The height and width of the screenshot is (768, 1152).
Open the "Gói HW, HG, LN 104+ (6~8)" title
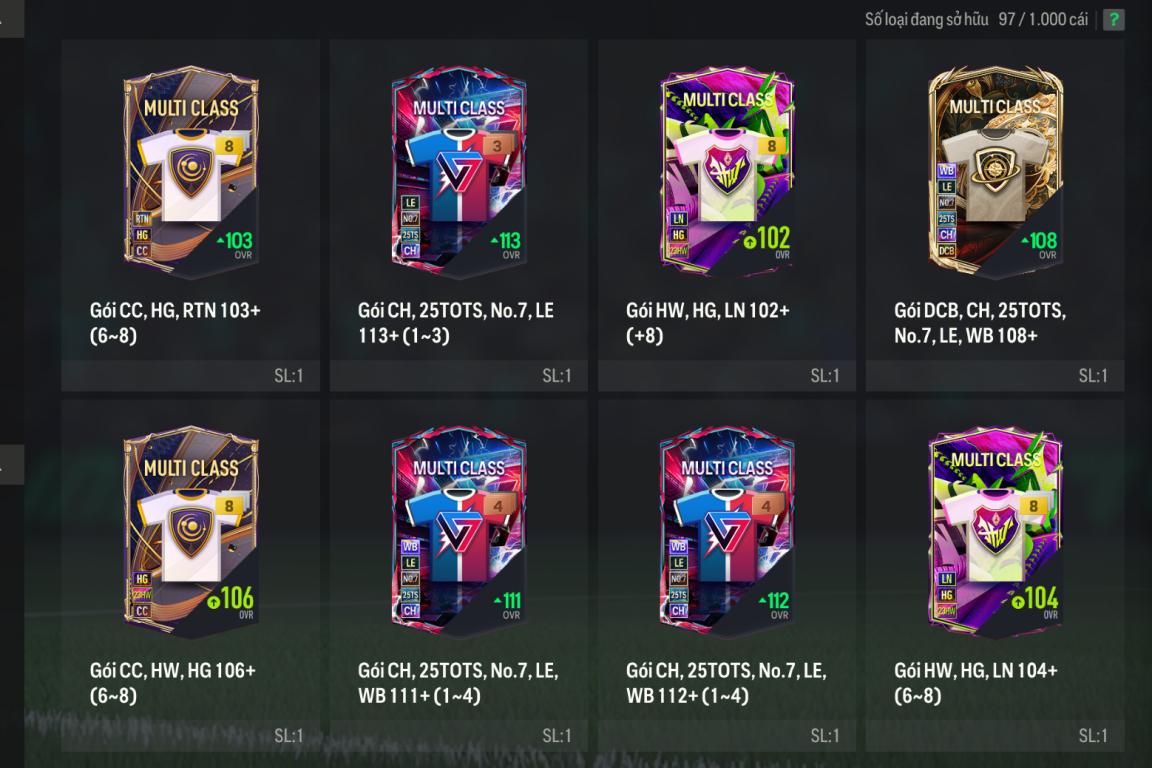coord(976,683)
